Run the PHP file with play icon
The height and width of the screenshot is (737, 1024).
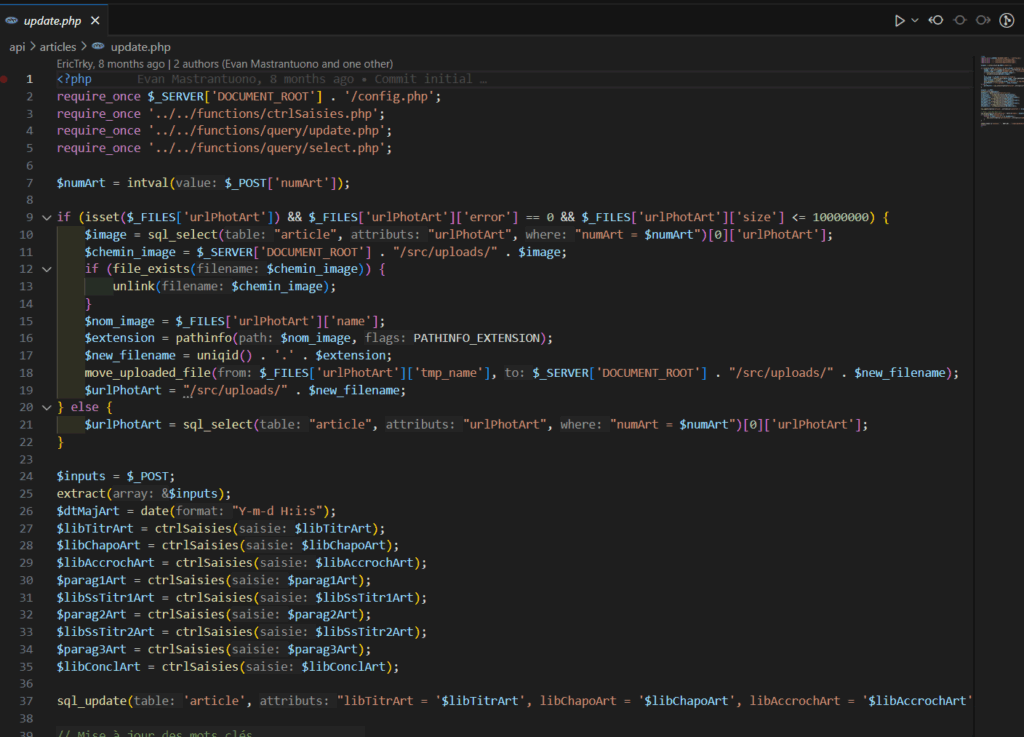[899, 20]
